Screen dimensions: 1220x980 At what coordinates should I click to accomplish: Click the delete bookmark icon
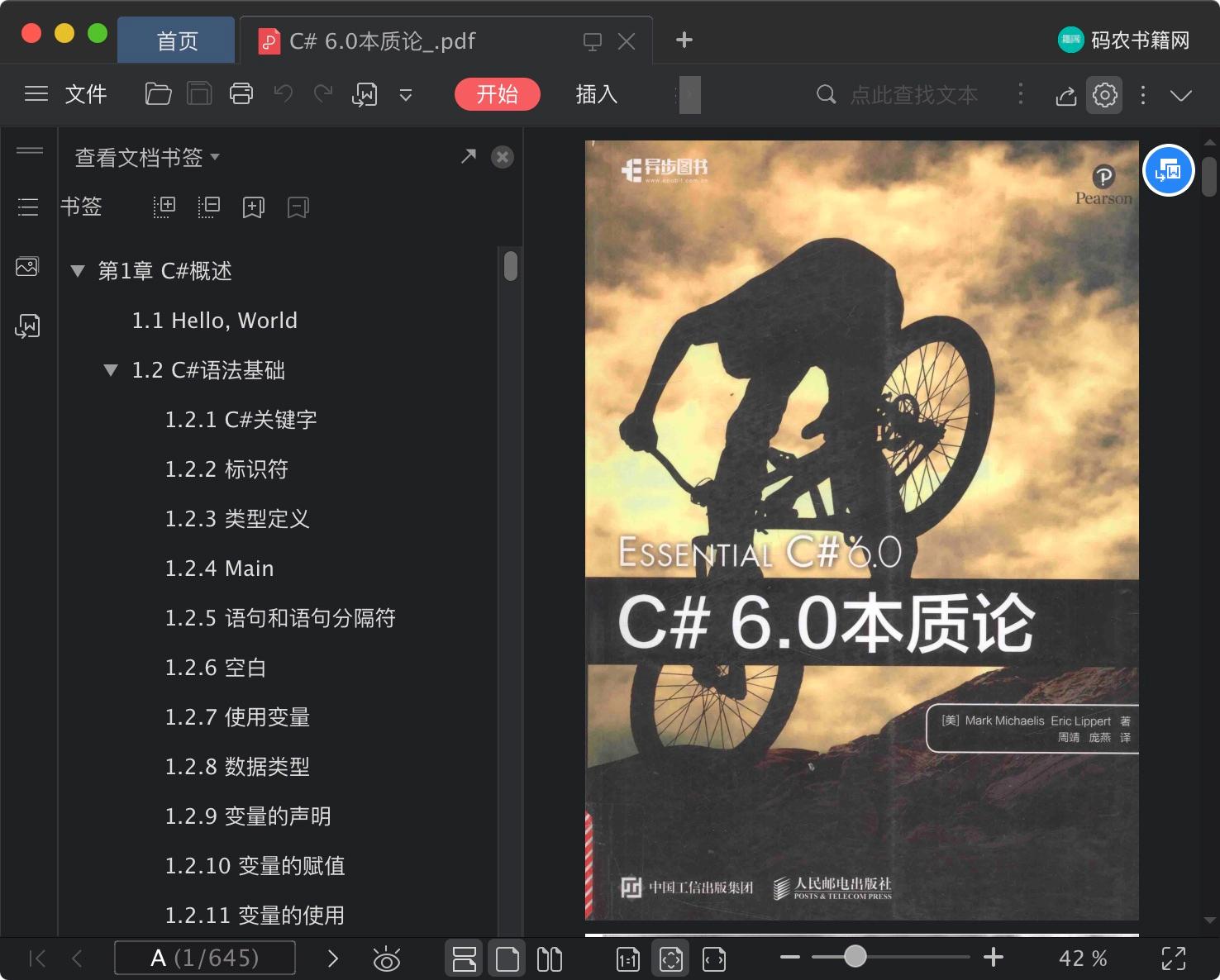pyautogui.click(x=298, y=207)
